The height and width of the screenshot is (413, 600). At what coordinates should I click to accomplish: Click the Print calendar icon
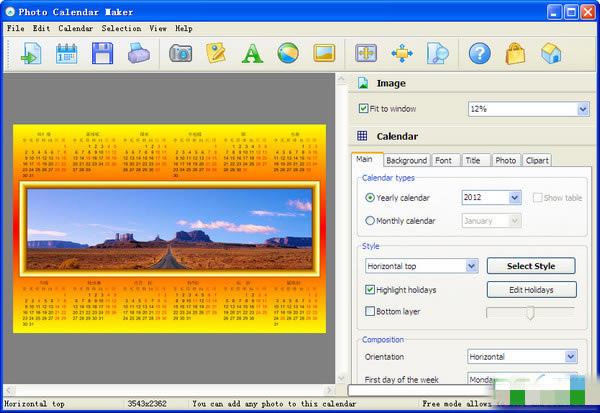137,54
